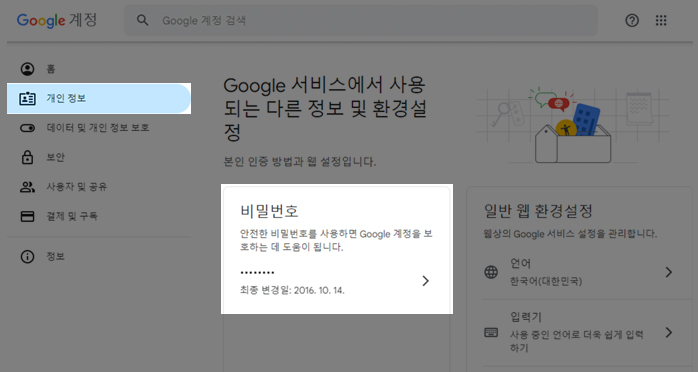
Task: Open 데이터 및 개인 정보 보호 section
Action: (99, 128)
